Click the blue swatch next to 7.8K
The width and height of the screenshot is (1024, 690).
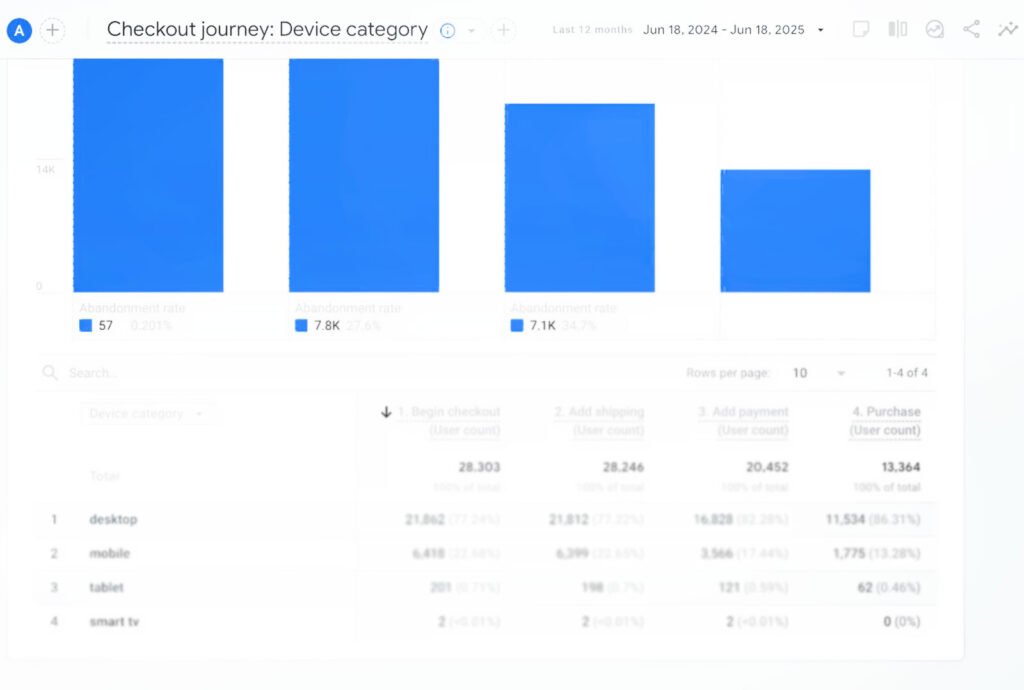tap(301, 325)
